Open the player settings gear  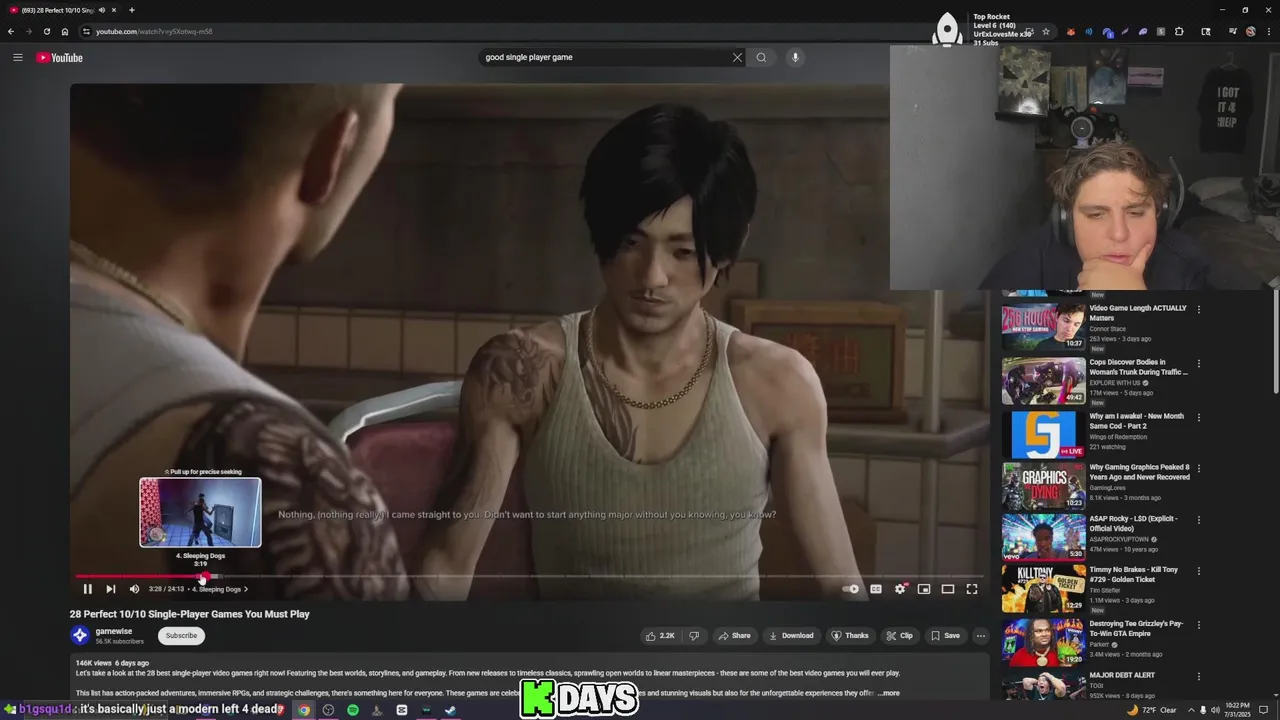900,589
